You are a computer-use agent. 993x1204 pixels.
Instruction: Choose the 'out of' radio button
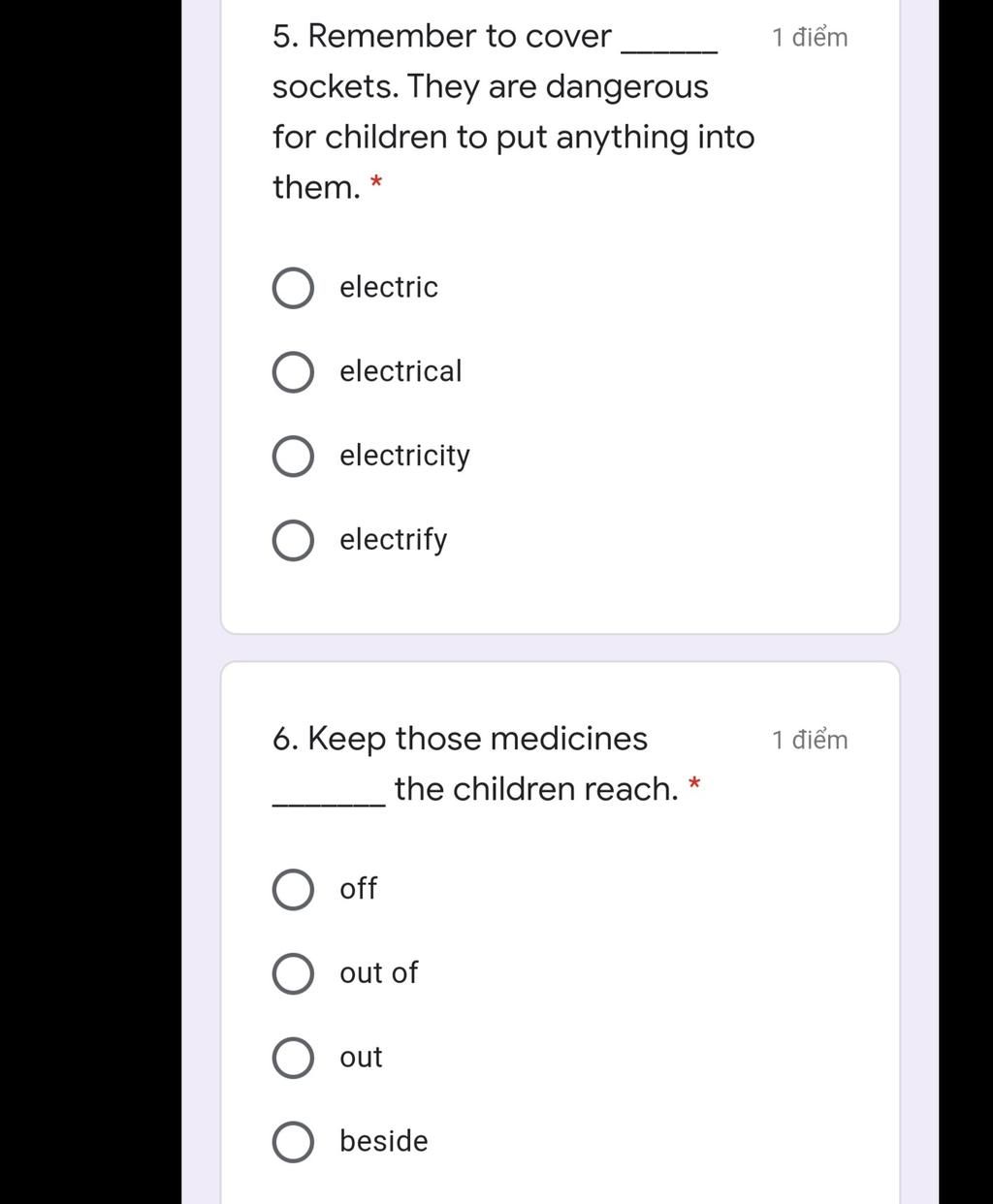[293, 974]
